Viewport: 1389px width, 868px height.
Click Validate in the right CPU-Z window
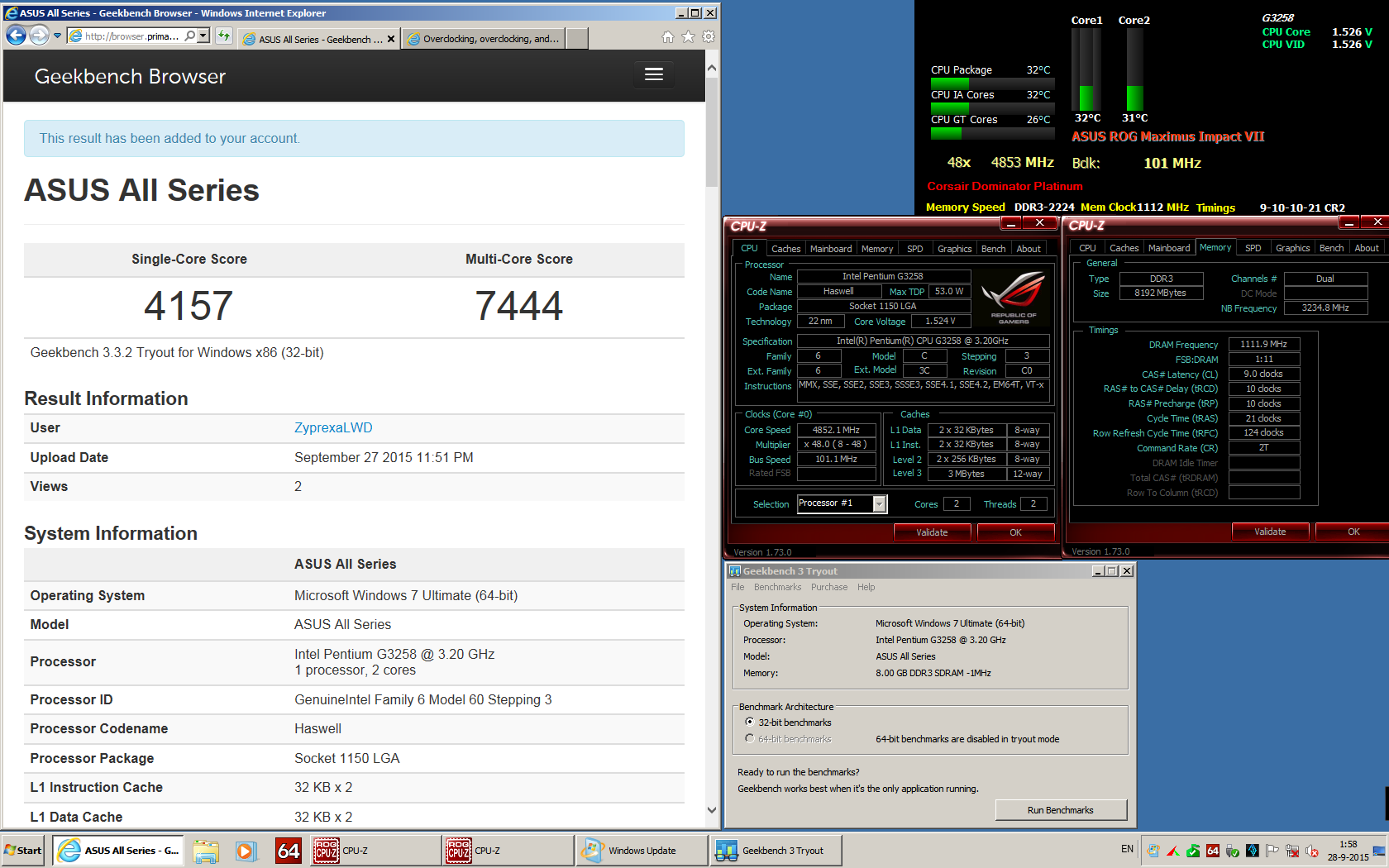click(x=1270, y=532)
